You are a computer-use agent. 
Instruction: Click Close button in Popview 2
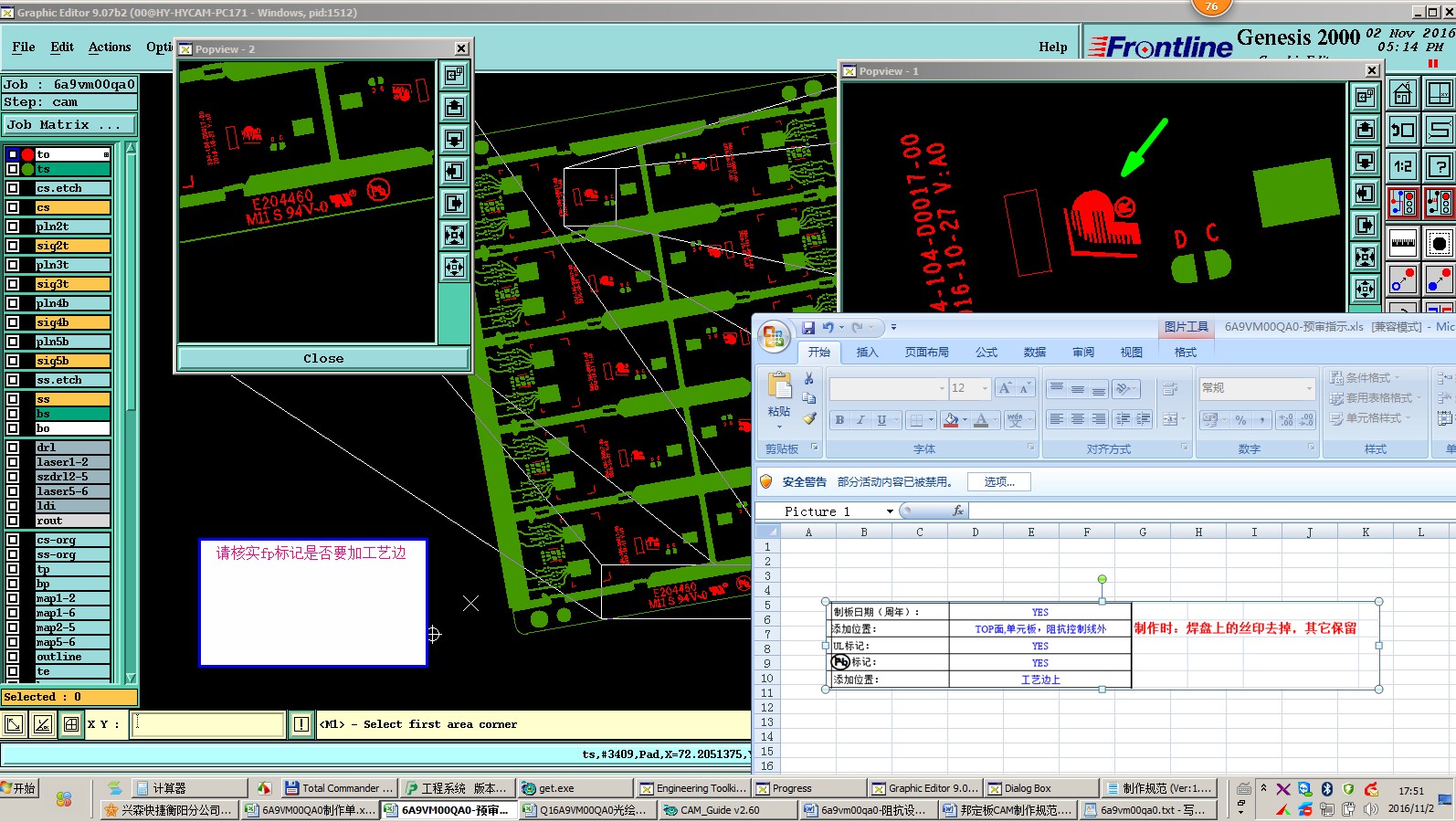(x=323, y=359)
